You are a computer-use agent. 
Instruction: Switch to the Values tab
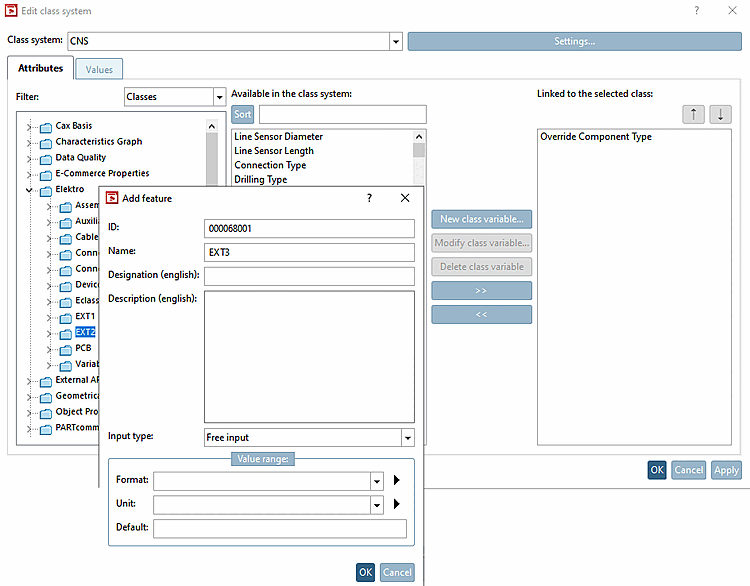pos(99,69)
